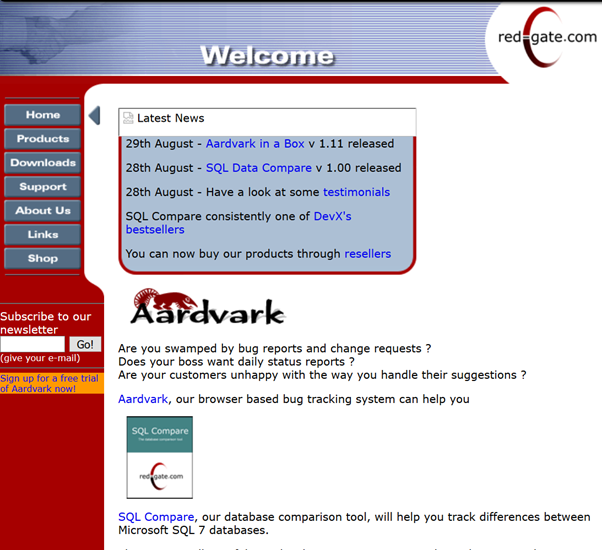
Task: Click the '(give your e-mail)' hint text
Action: 40,358
